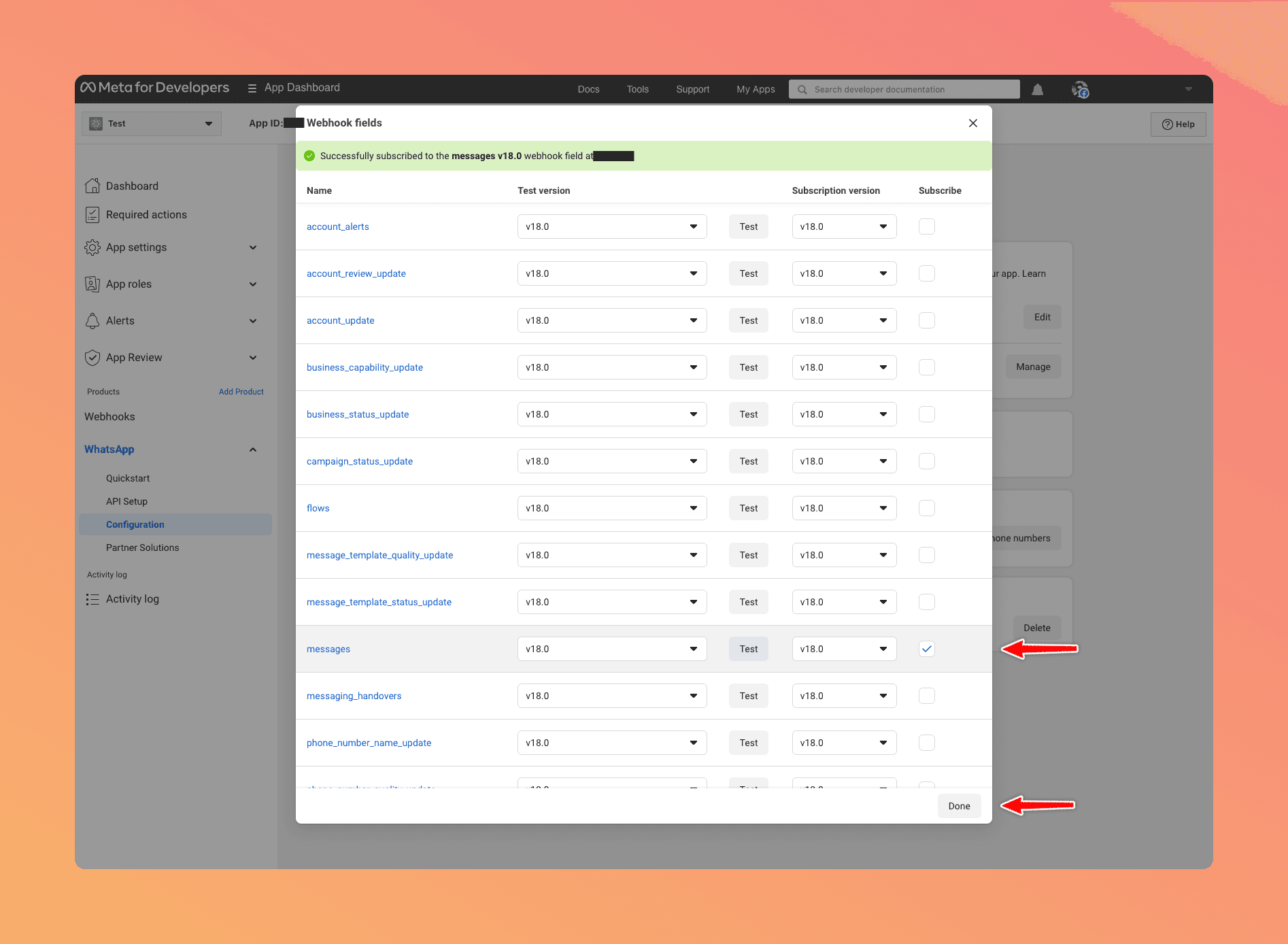Image resolution: width=1288 pixels, height=944 pixels.
Task: Click the Test app icon in selector
Action: [x=96, y=124]
